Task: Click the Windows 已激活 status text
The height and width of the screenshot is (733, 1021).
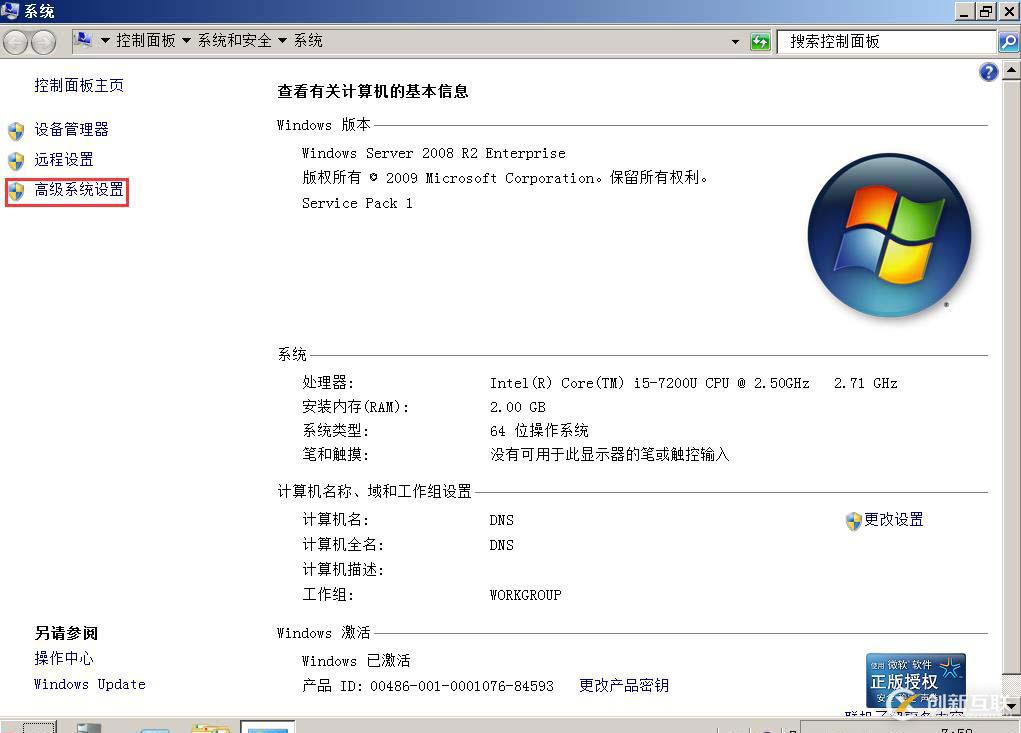Action: click(356, 661)
